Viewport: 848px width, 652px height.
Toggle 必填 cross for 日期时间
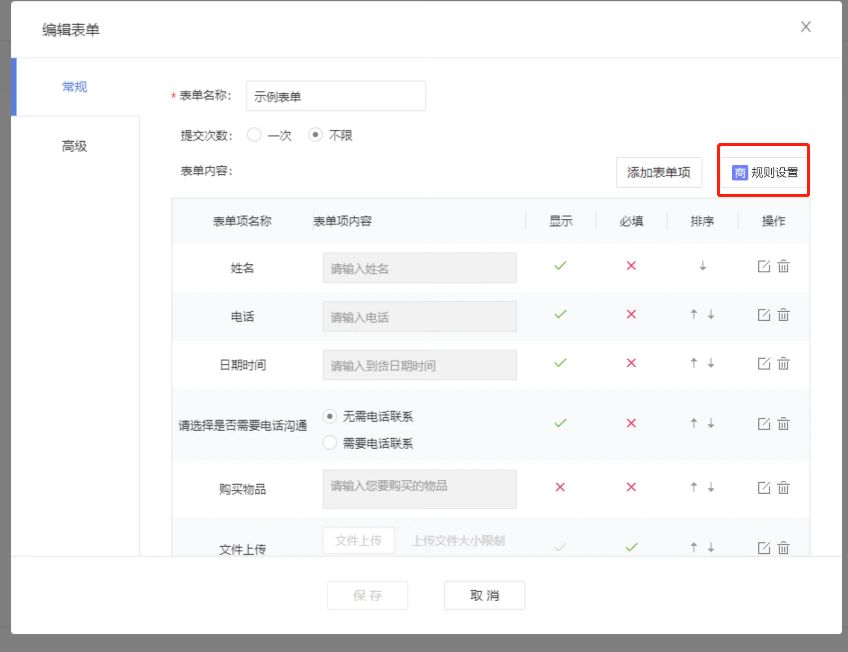click(631, 363)
